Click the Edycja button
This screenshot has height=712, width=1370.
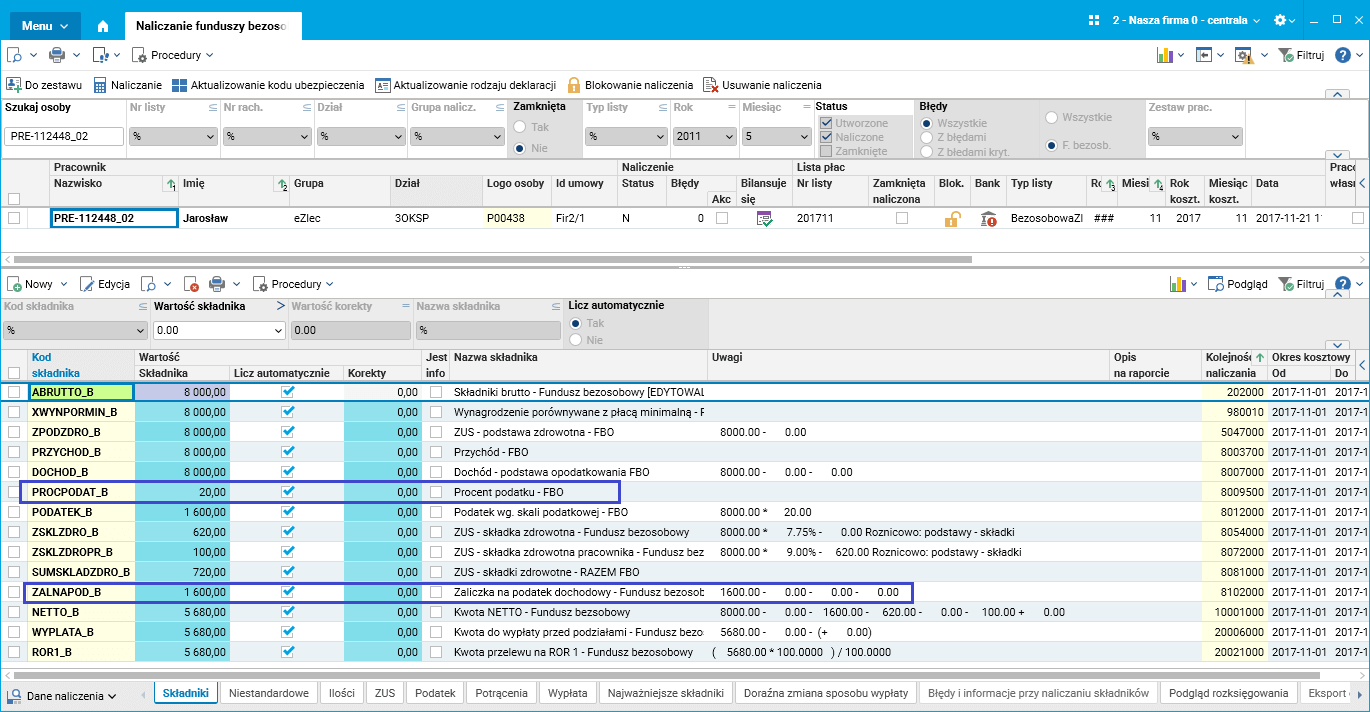click(x=105, y=284)
